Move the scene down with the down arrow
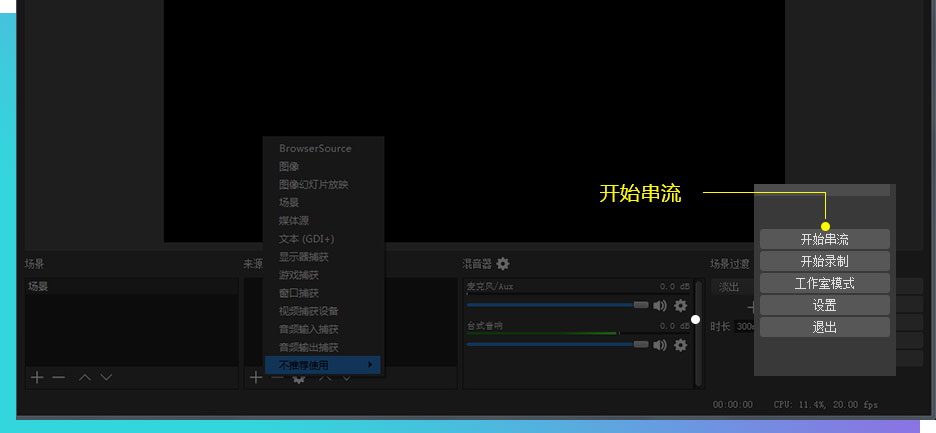The image size is (936, 433). point(106,377)
